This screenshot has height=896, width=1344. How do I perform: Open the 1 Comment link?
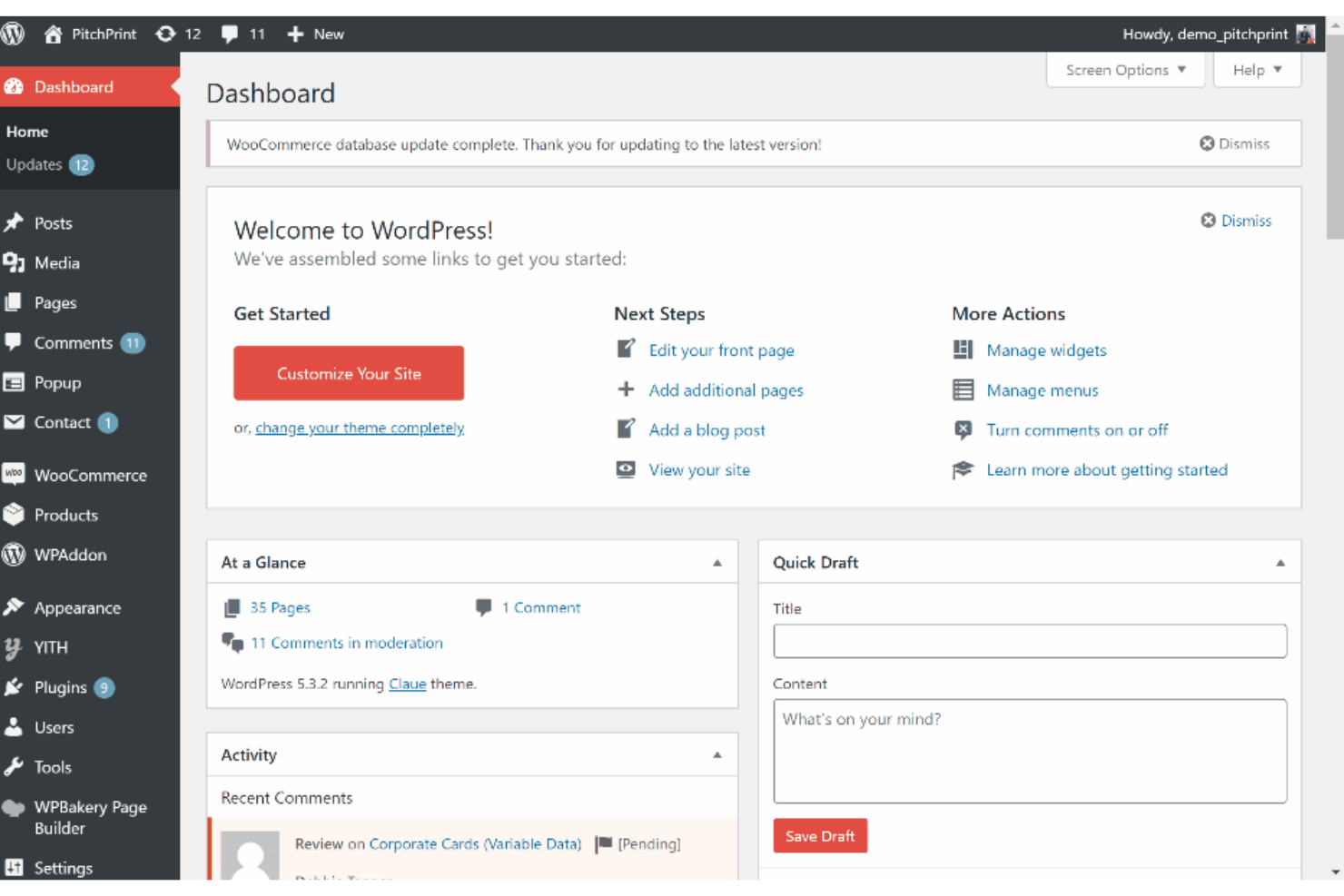pyautogui.click(x=541, y=607)
